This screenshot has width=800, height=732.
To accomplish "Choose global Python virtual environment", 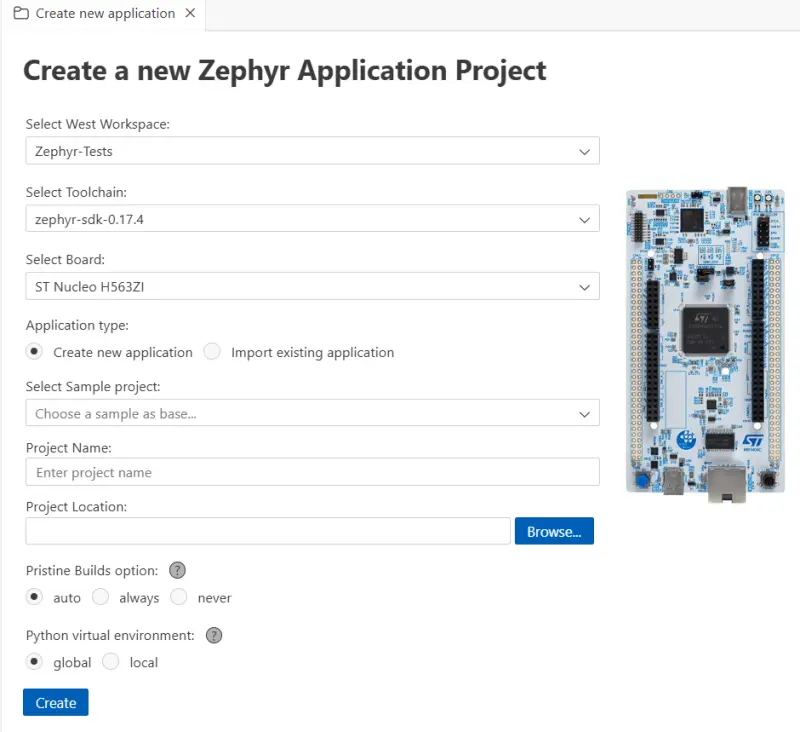I will [x=36, y=662].
